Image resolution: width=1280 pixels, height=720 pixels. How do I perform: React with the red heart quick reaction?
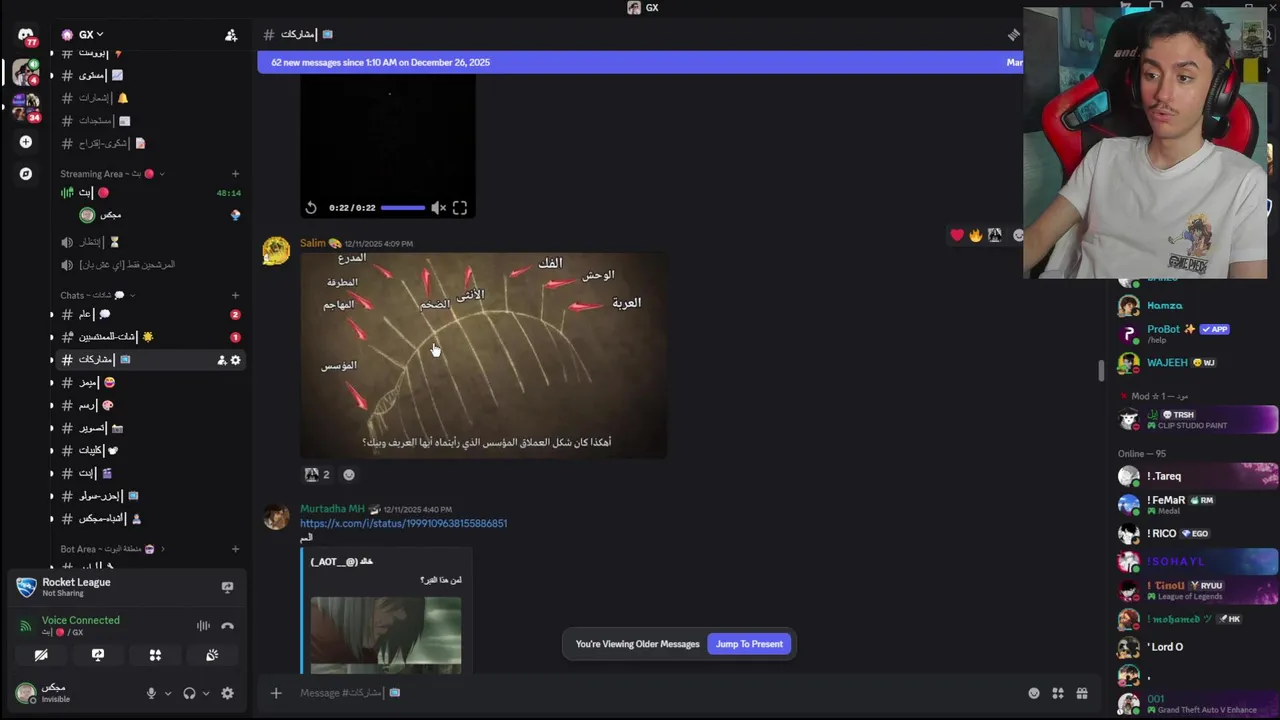pyautogui.click(x=957, y=235)
